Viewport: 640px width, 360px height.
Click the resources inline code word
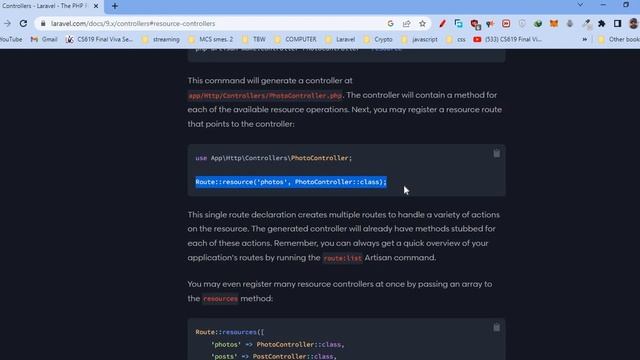pos(220,299)
